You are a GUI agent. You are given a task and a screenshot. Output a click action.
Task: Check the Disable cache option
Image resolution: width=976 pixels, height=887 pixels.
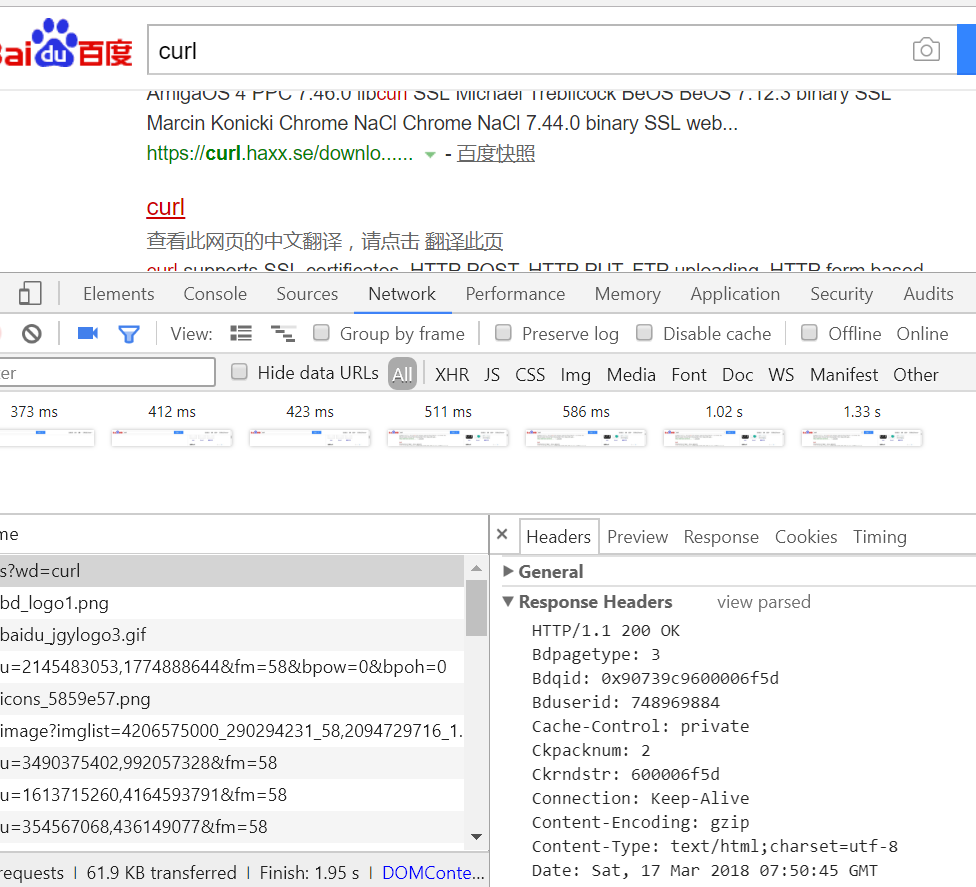(644, 332)
